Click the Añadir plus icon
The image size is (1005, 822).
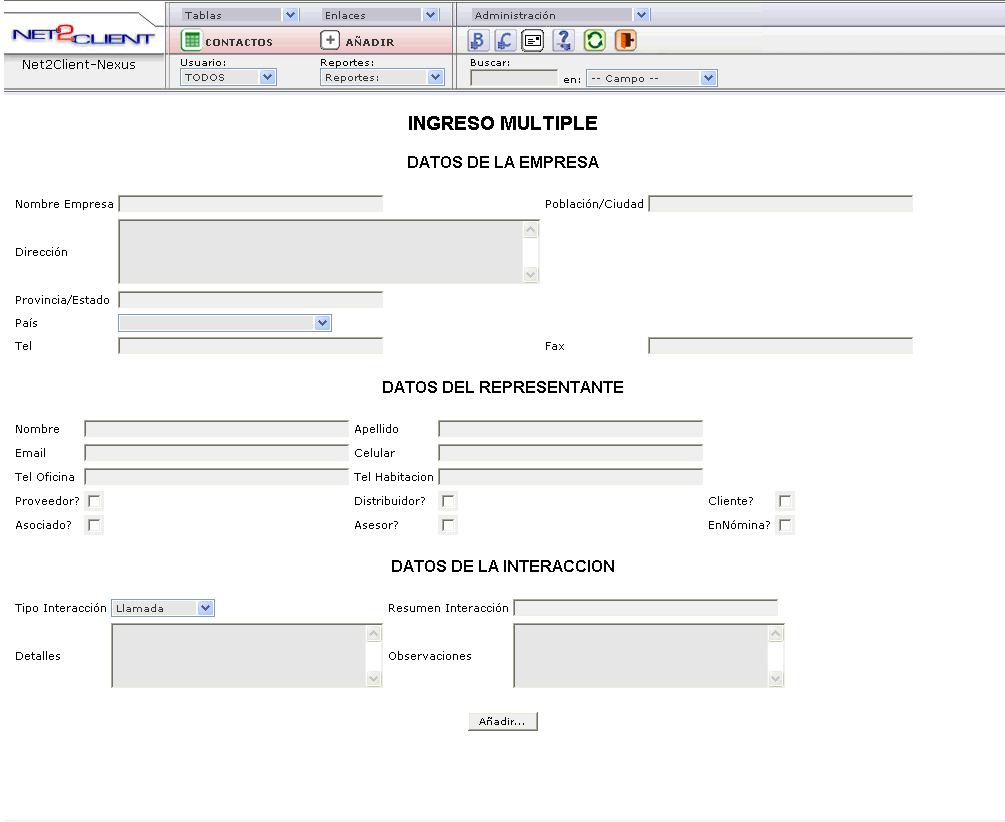(330, 41)
